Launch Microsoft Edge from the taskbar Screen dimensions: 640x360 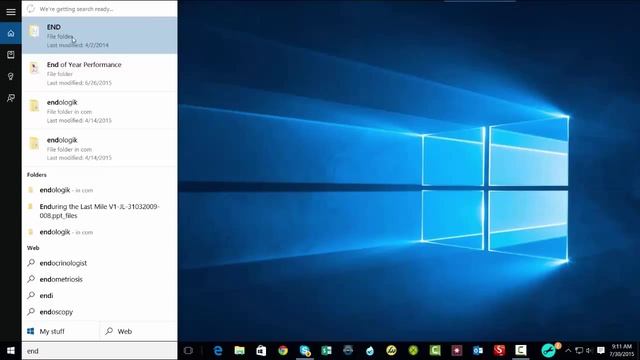[218, 351]
